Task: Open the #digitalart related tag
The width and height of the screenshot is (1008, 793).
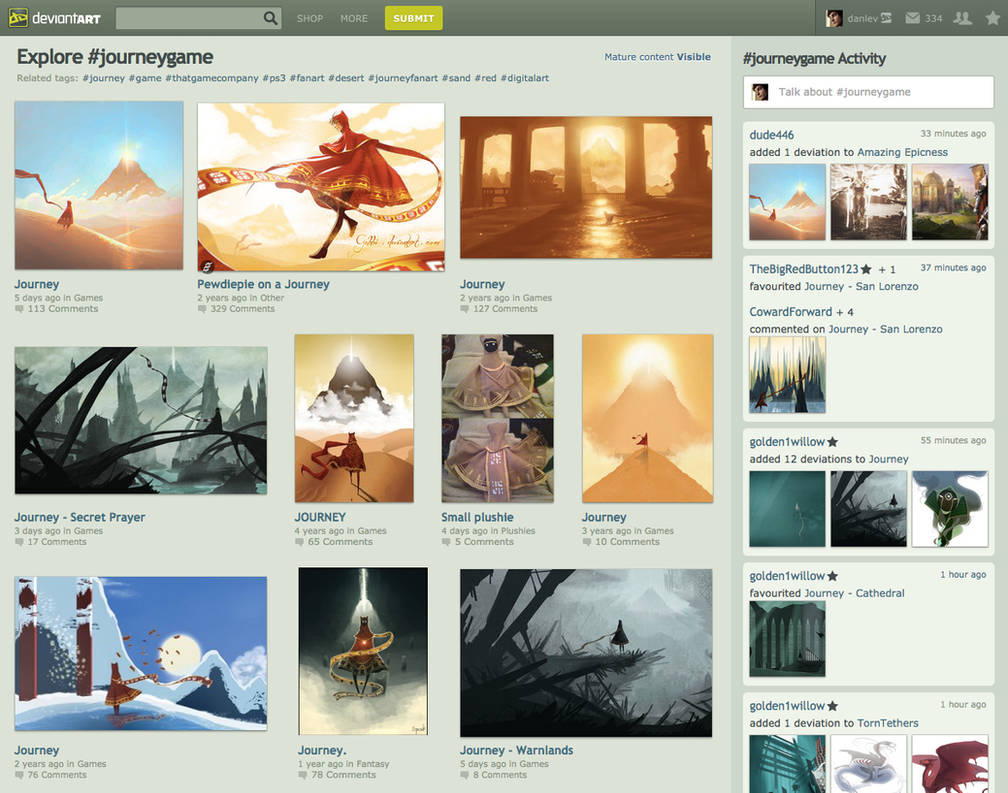Action: click(x=525, y=78)
